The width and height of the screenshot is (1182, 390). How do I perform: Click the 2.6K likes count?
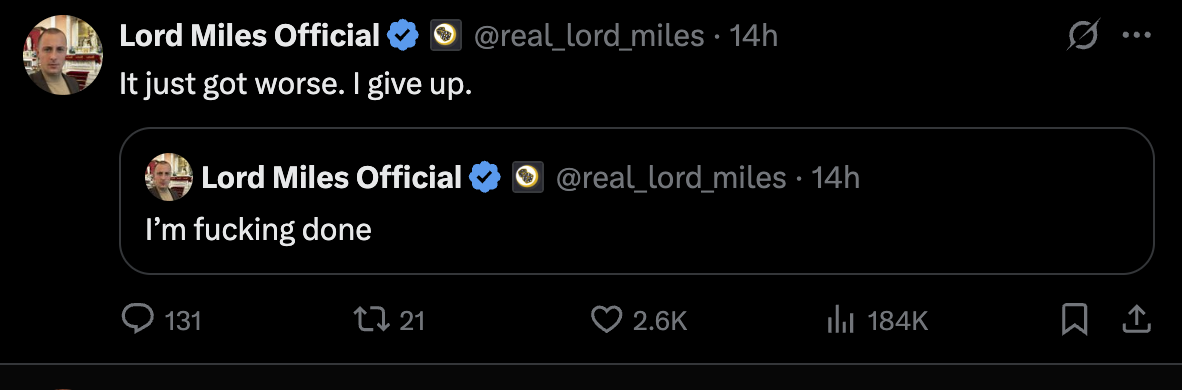(660, 321)
